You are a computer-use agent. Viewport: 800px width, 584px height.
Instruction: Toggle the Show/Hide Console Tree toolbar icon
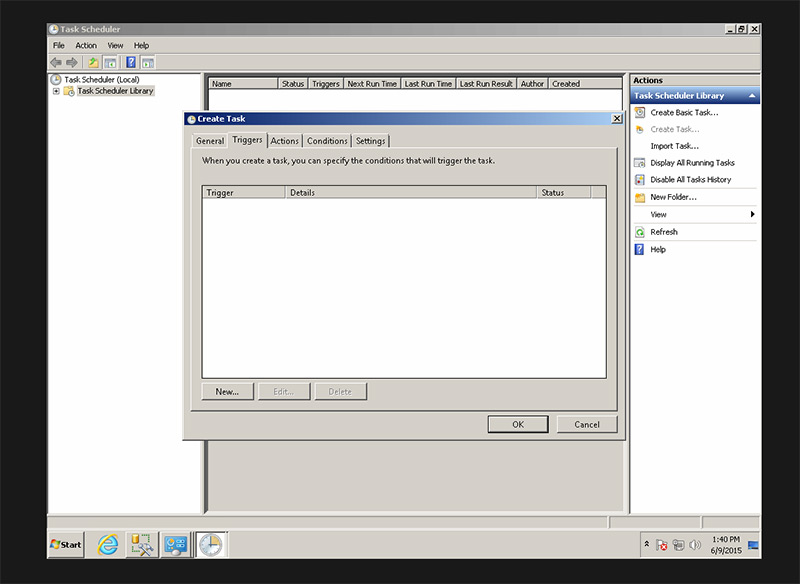tap(110, 62)
